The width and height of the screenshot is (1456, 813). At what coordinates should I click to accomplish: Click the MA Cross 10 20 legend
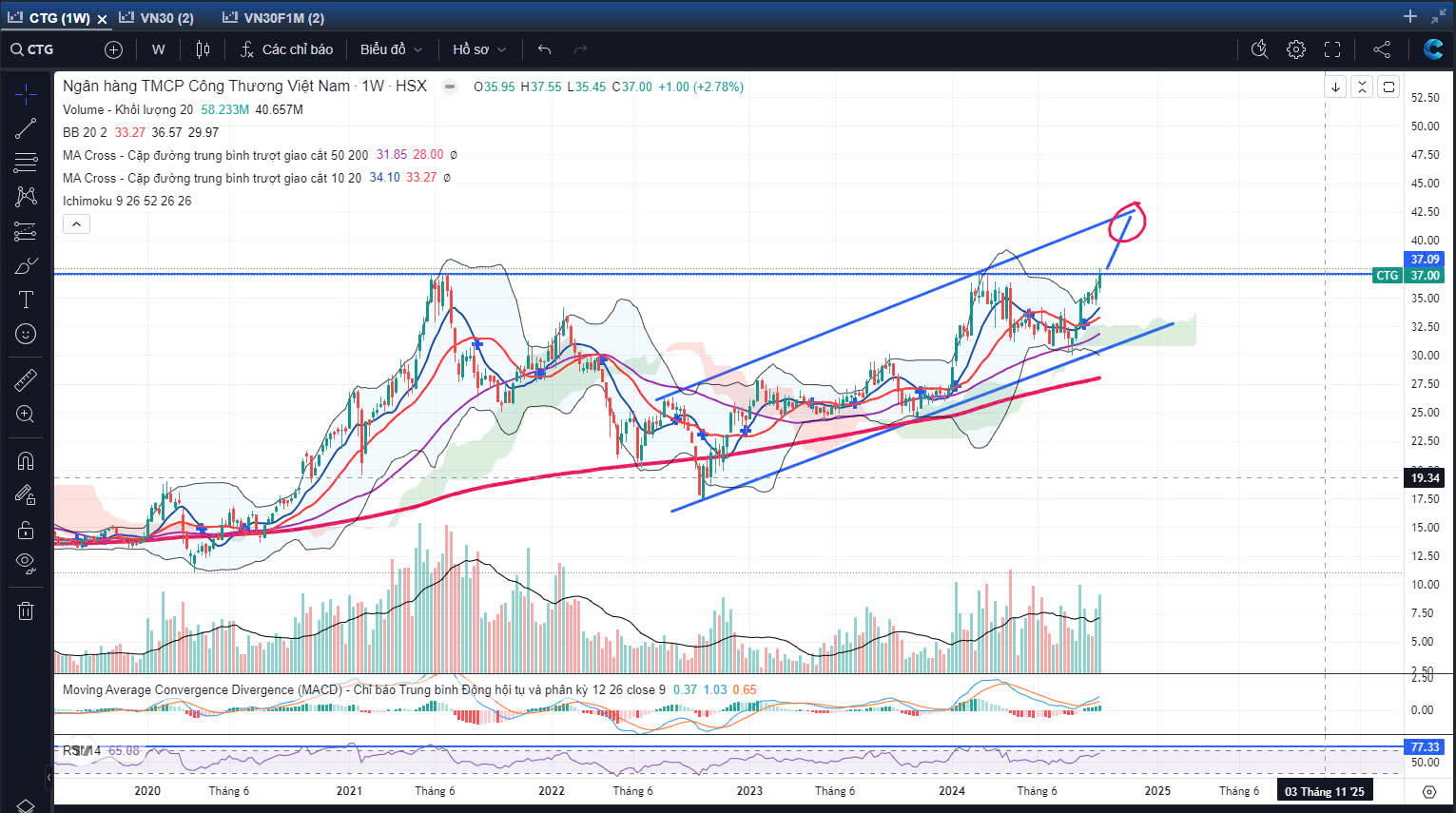(212, 178)
